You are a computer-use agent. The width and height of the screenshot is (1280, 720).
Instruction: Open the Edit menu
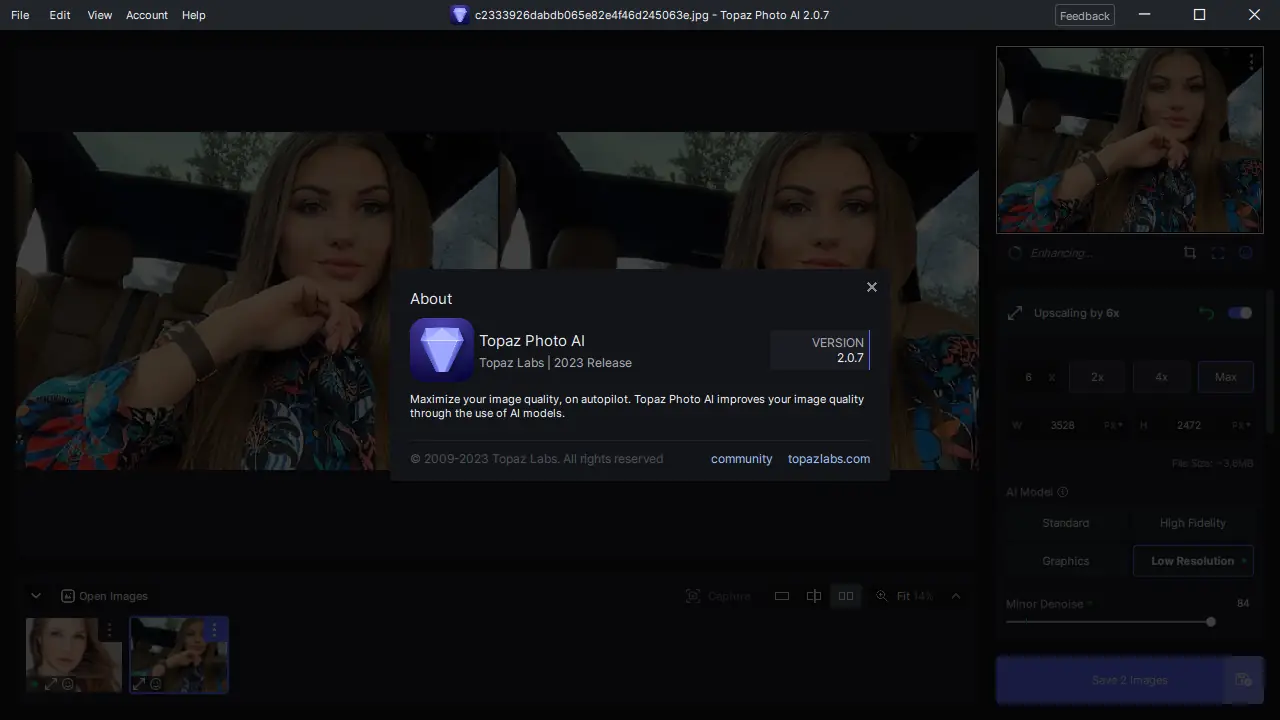tap(60, 15)
